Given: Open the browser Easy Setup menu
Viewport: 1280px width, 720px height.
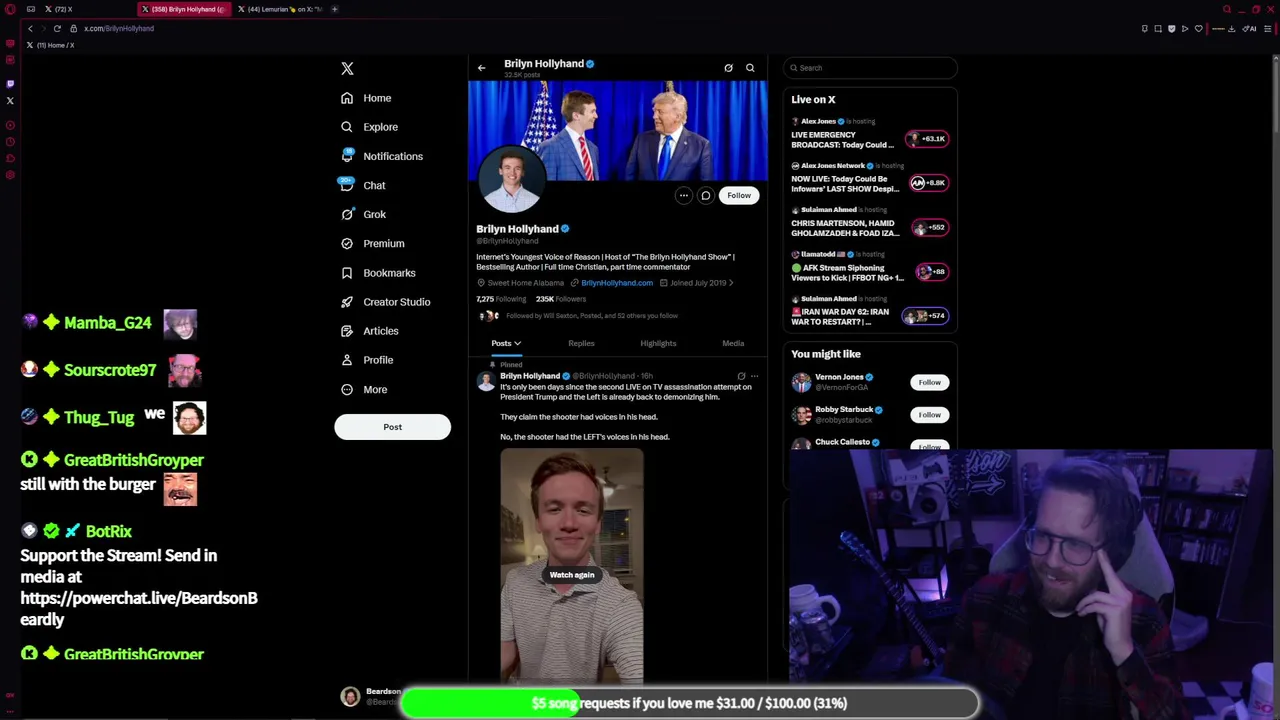Looking at the screenshot, I should coord(1267,28).
